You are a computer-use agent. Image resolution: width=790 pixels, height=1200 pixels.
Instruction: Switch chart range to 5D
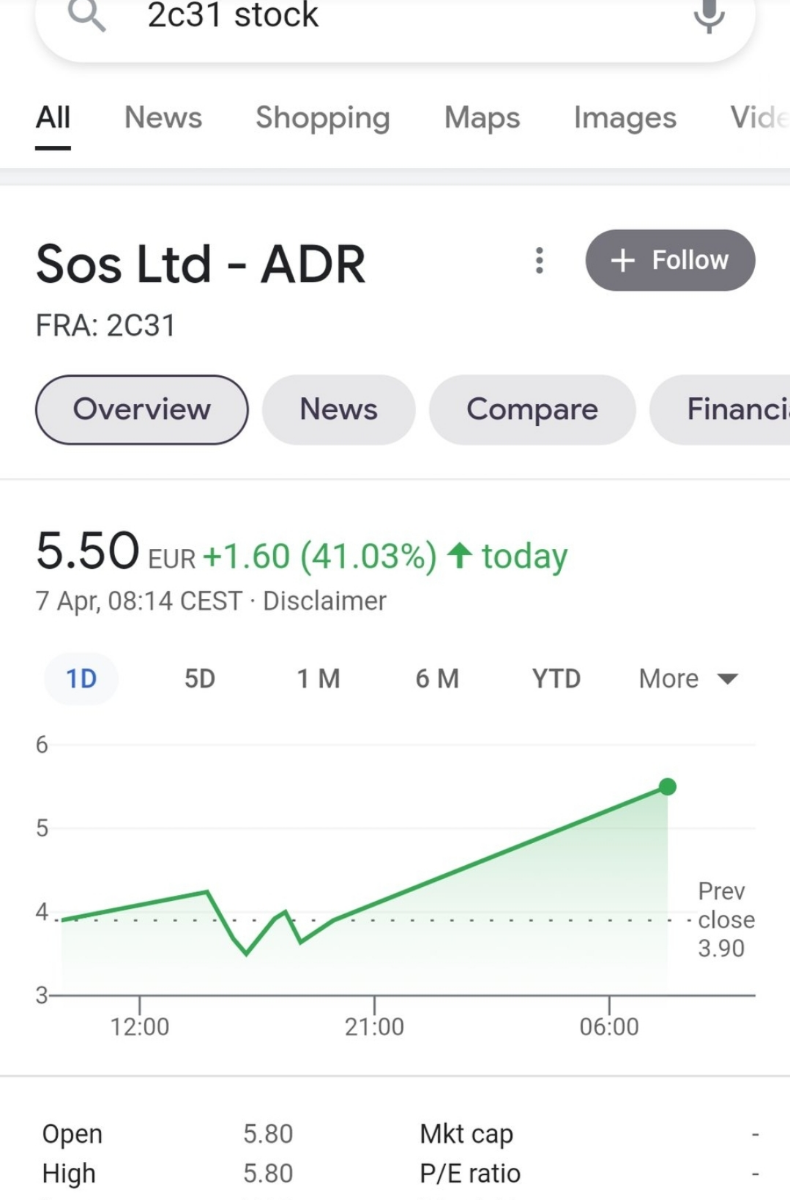point(199,679)
